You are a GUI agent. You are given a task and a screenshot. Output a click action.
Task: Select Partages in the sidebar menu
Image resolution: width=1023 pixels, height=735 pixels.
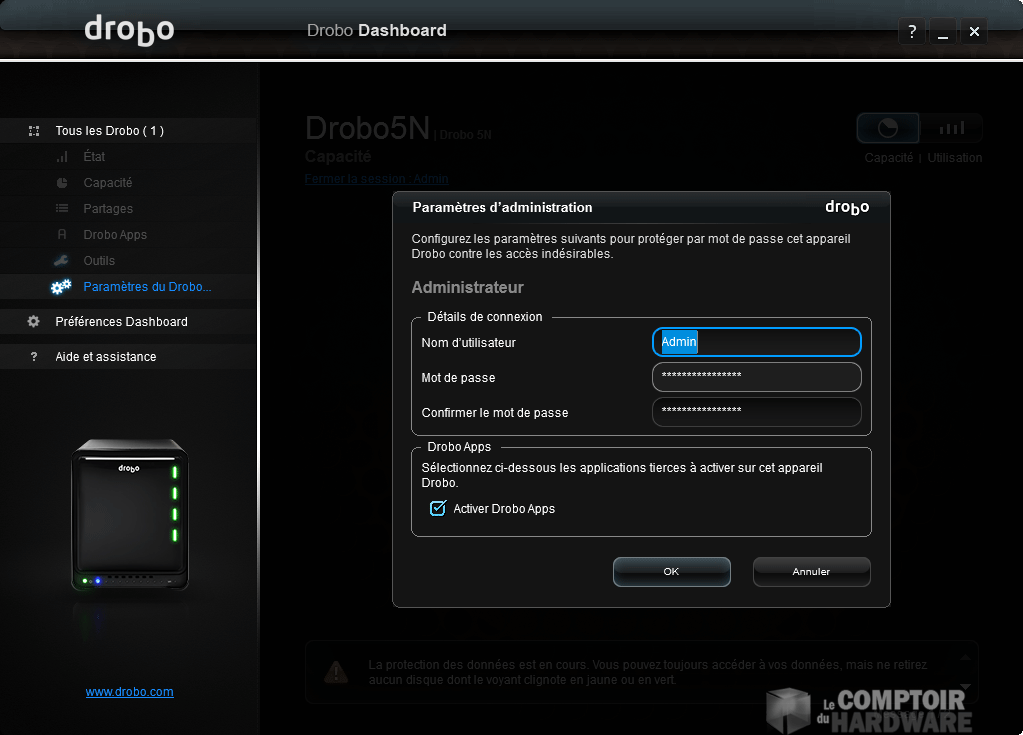108,209
